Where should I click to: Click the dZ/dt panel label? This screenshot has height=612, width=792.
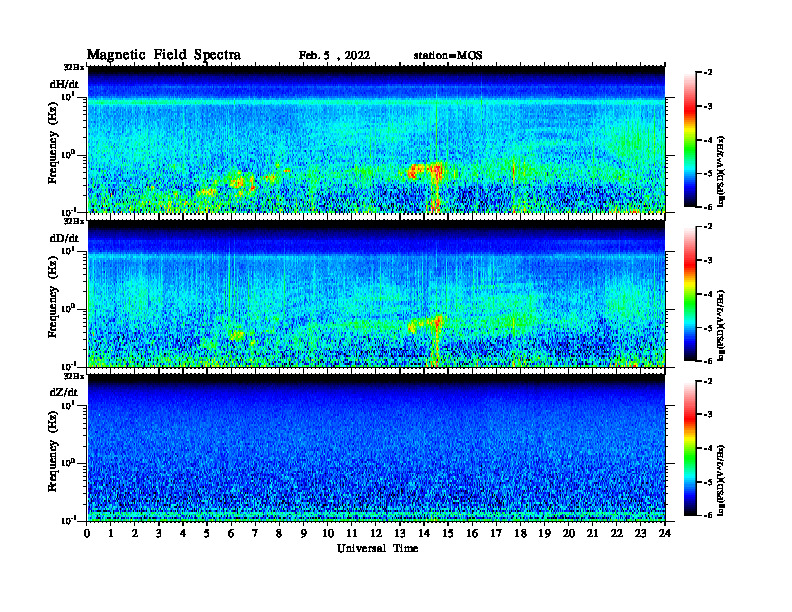(64, 392)
